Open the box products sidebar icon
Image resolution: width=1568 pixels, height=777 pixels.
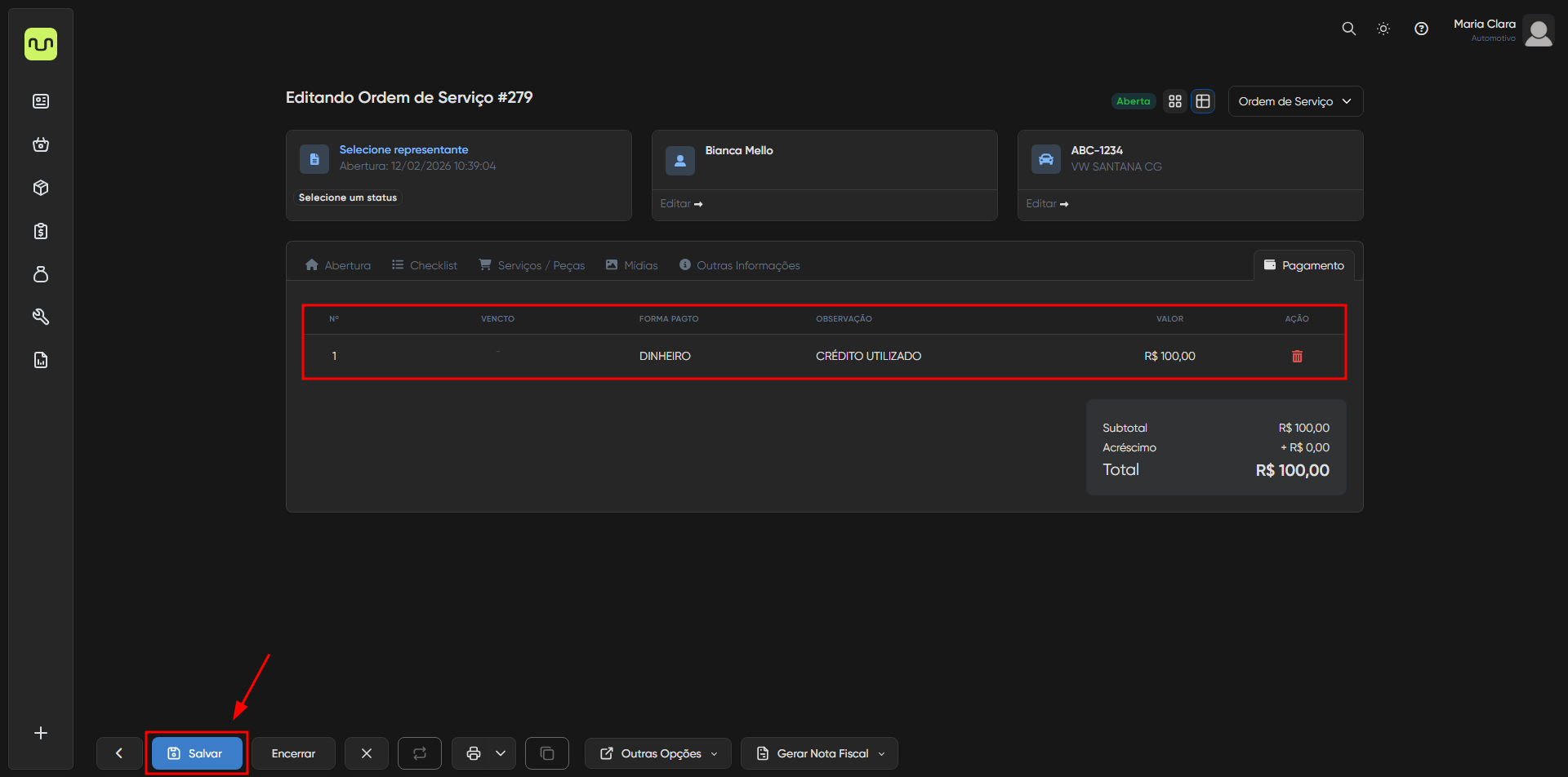(x=41, y=188)
